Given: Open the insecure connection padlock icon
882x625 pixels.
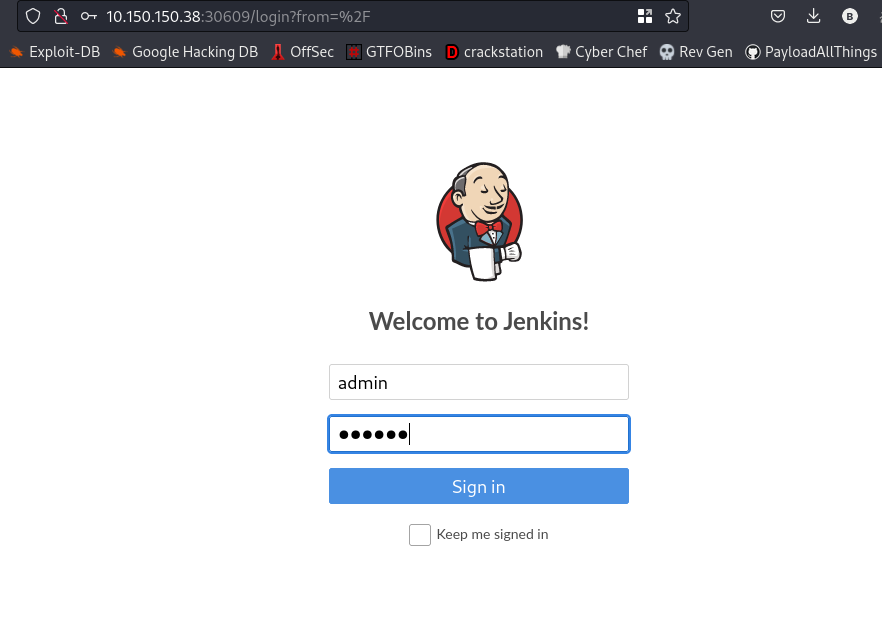Looking at the screenshot, I should tap(61, 16).
